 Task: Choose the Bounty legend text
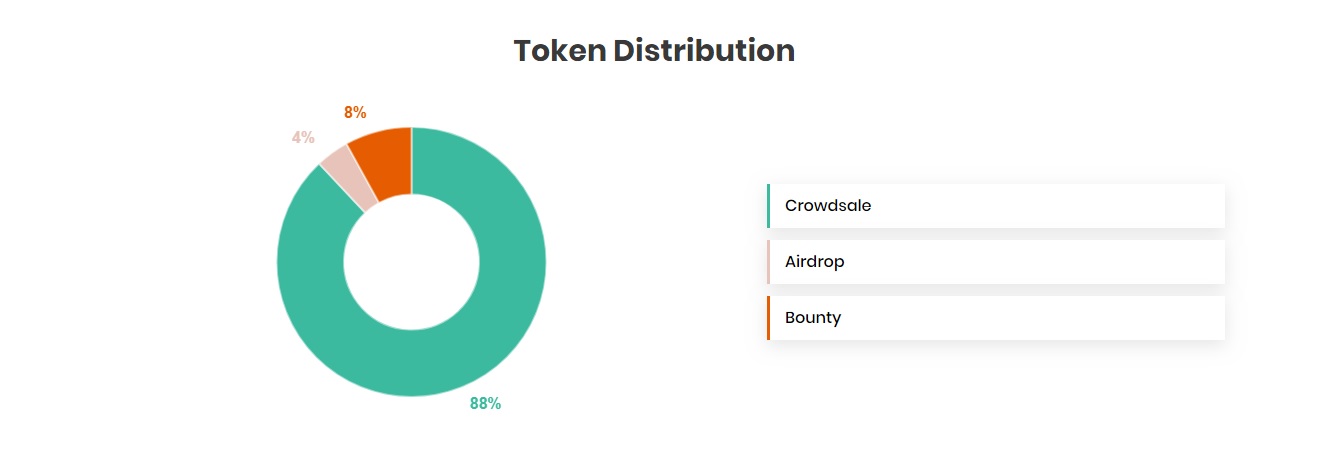point(813,318)
